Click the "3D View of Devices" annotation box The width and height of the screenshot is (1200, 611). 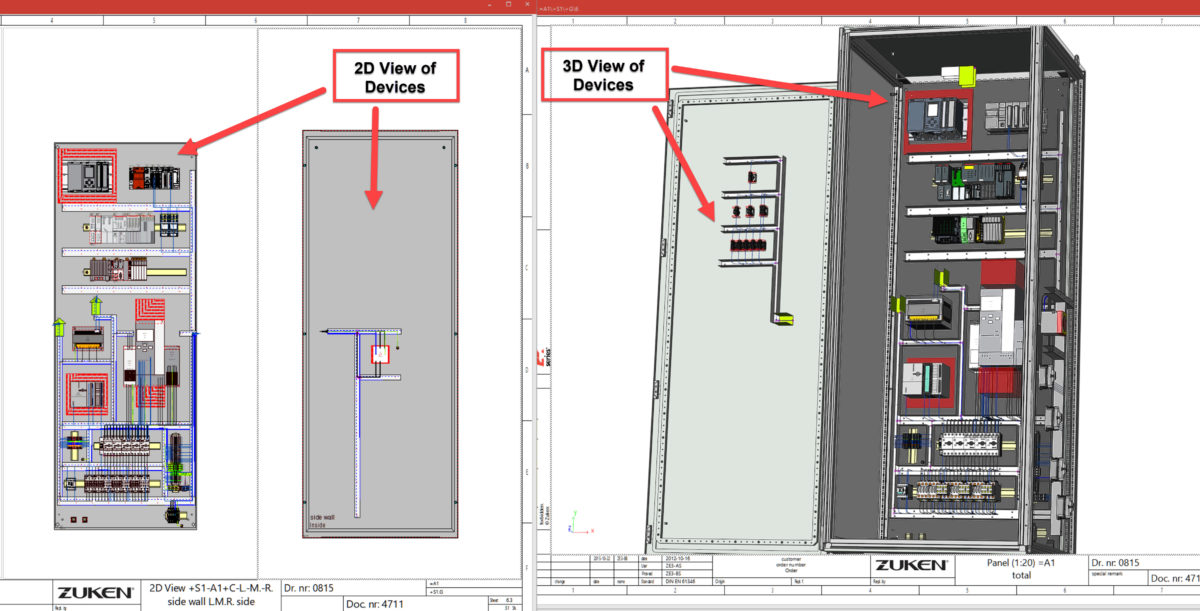point(604,72)
